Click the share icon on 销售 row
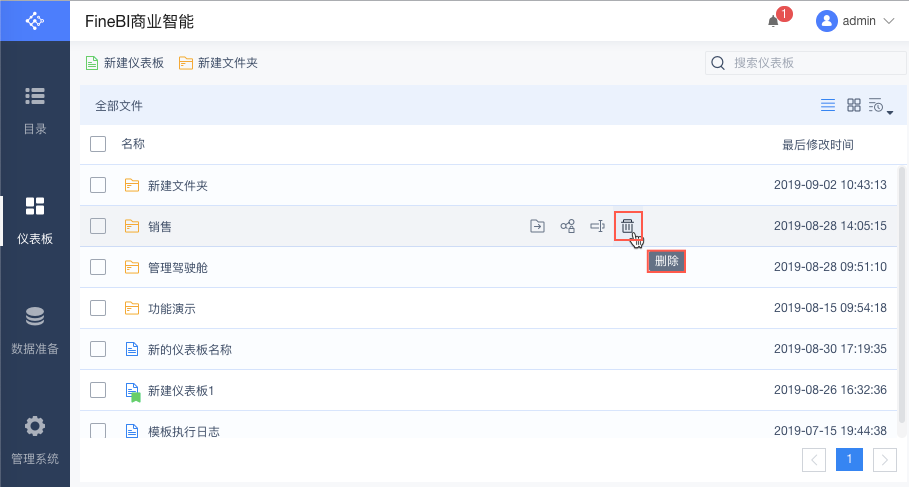909x487 pixels. pos(567,226)
